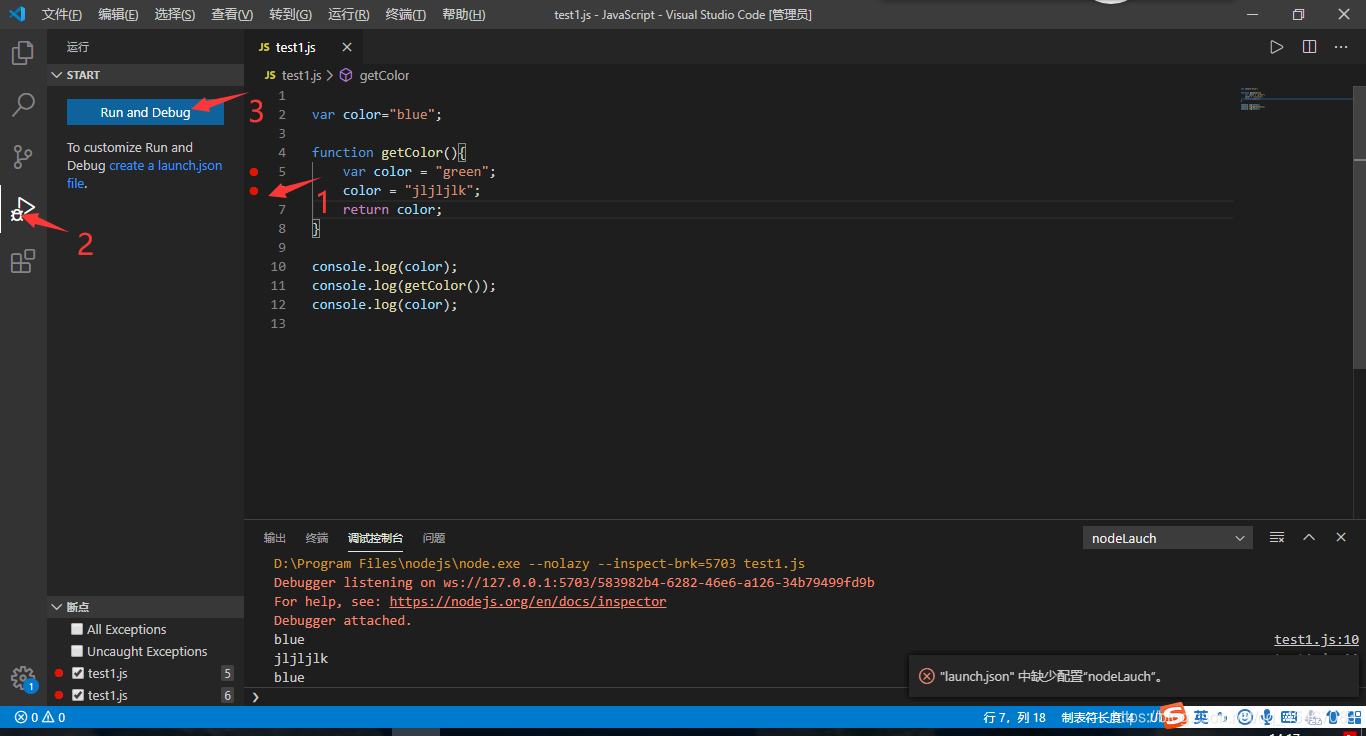
Task: Collapse the START section header
Action: point(145,75)
